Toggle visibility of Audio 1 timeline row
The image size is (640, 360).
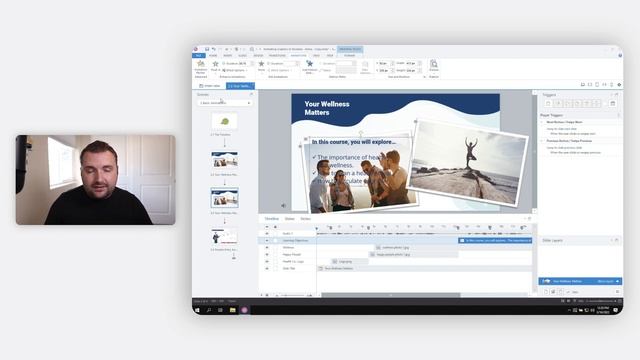point(267,233)
